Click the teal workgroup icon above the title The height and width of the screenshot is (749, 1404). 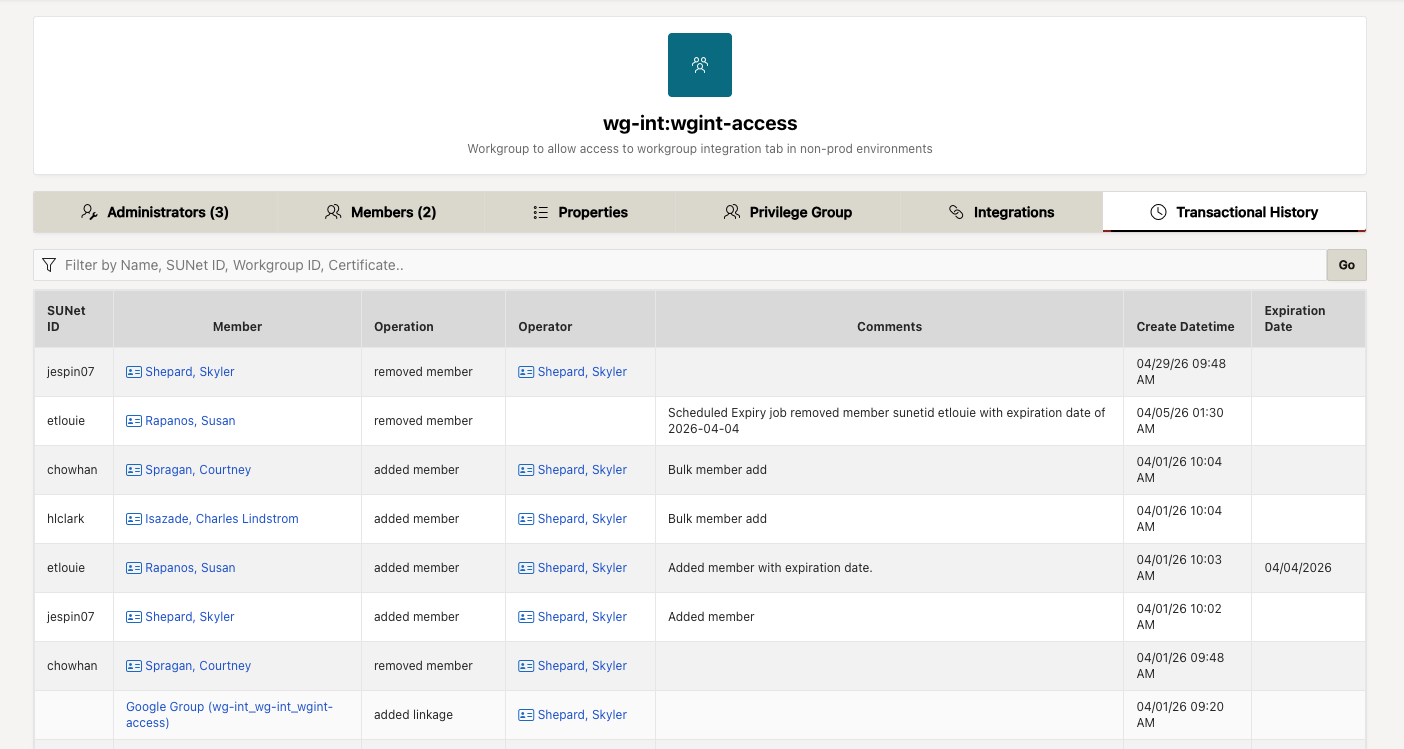click(700, 65)
